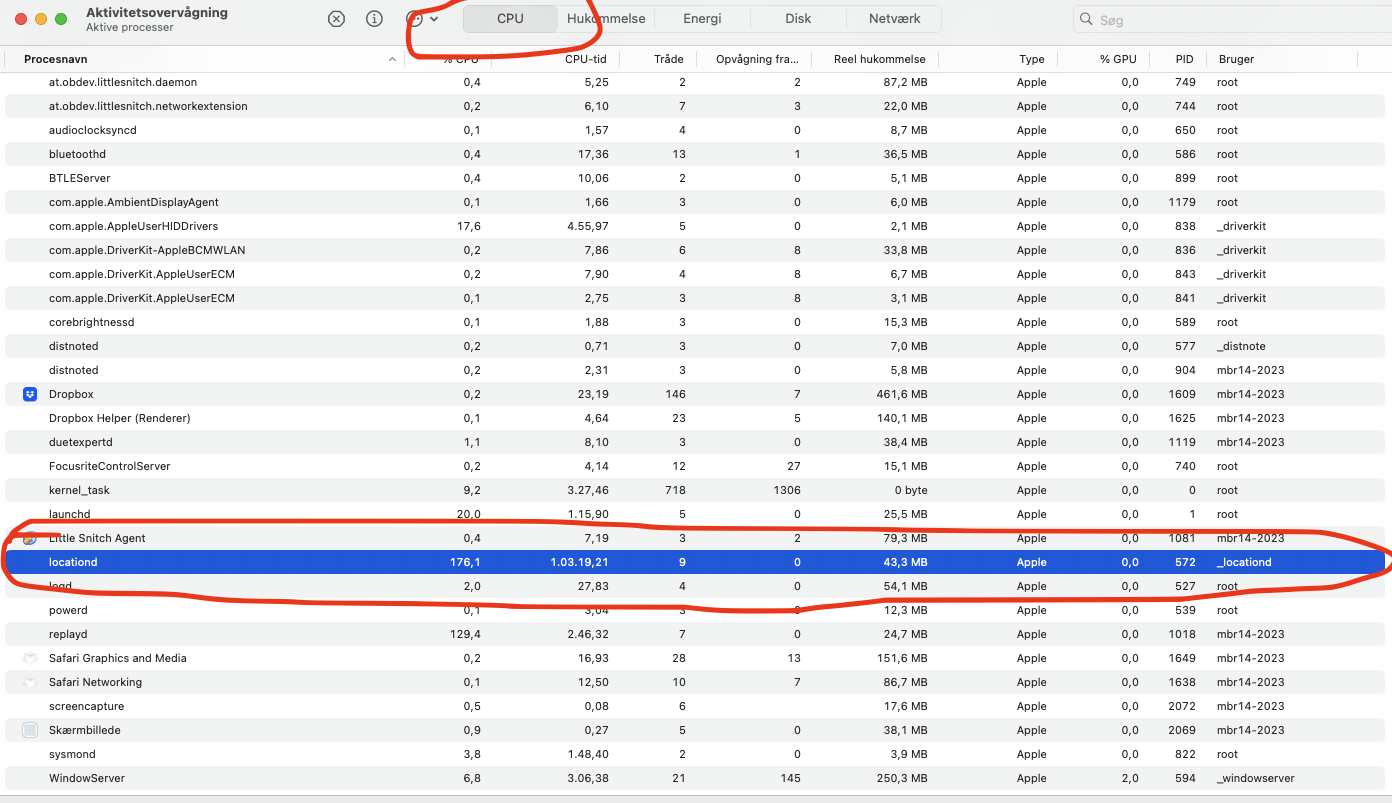Click the Aktivitetsovervågning window title

tap(157, 13)
